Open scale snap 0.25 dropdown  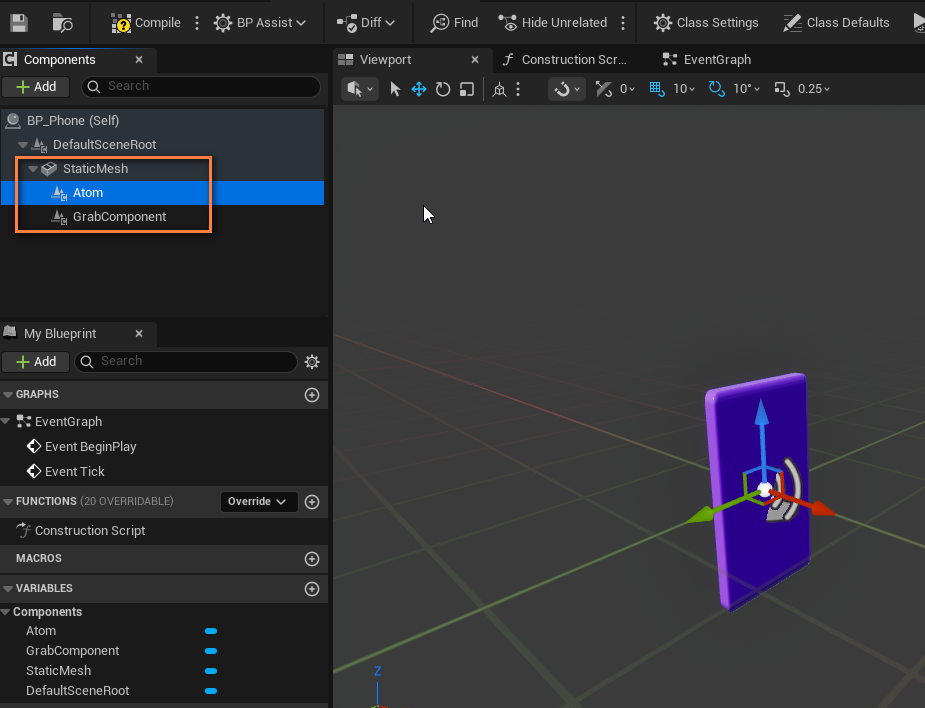[814, 89]
